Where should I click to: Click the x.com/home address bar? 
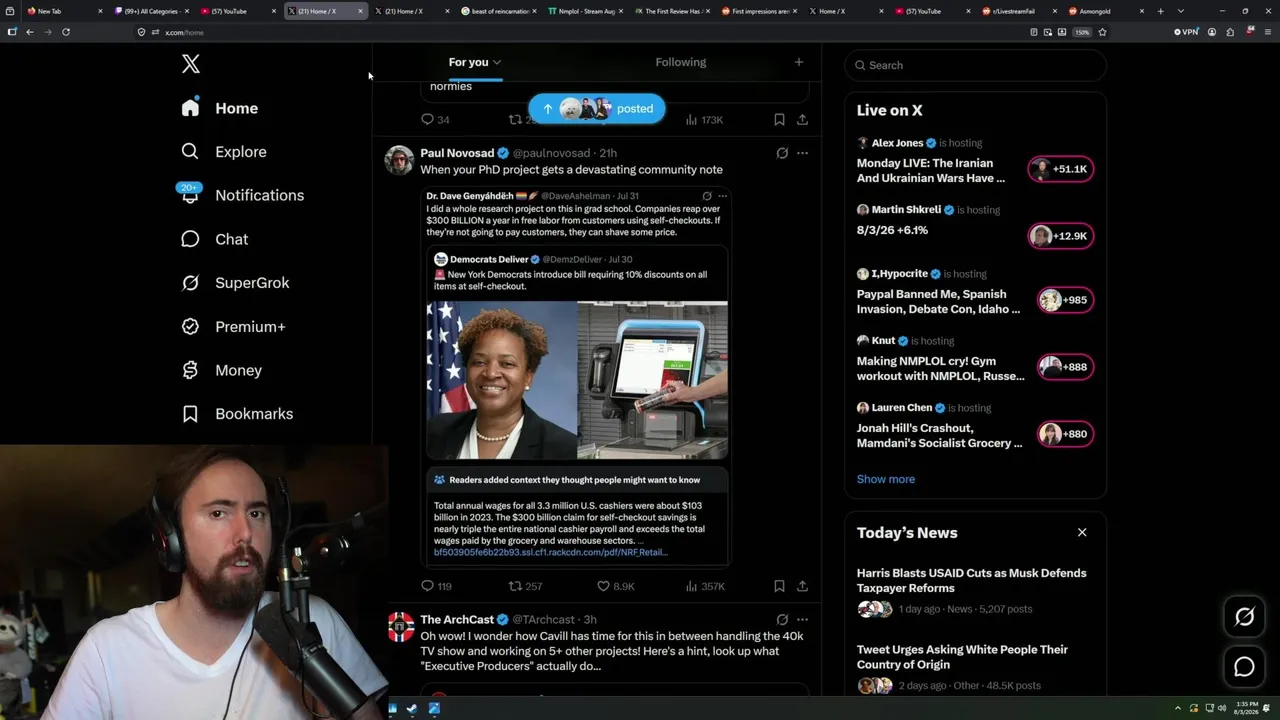point(580,32)
